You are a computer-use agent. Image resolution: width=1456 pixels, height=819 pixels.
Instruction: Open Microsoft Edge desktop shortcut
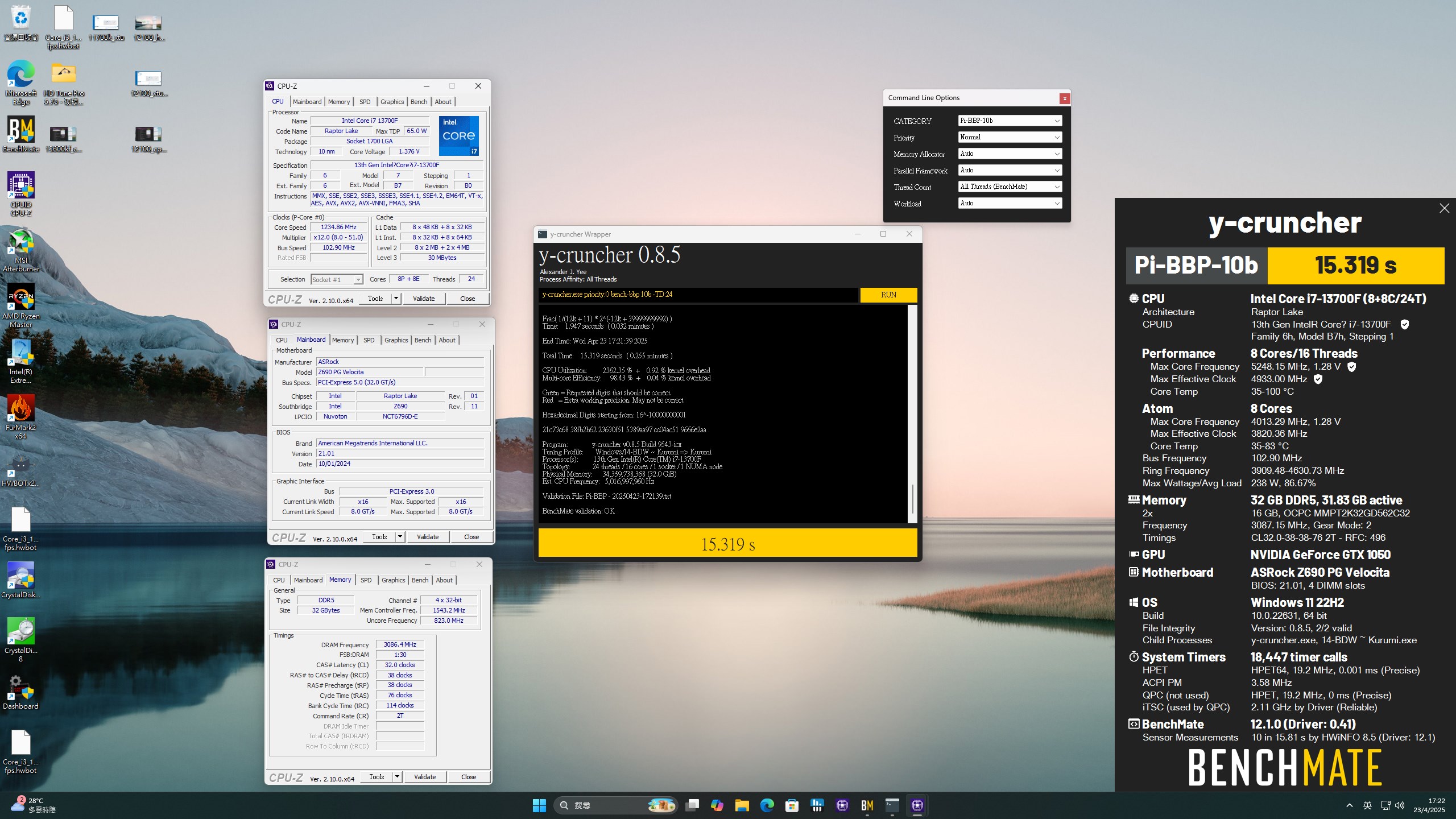coord(20,82)
